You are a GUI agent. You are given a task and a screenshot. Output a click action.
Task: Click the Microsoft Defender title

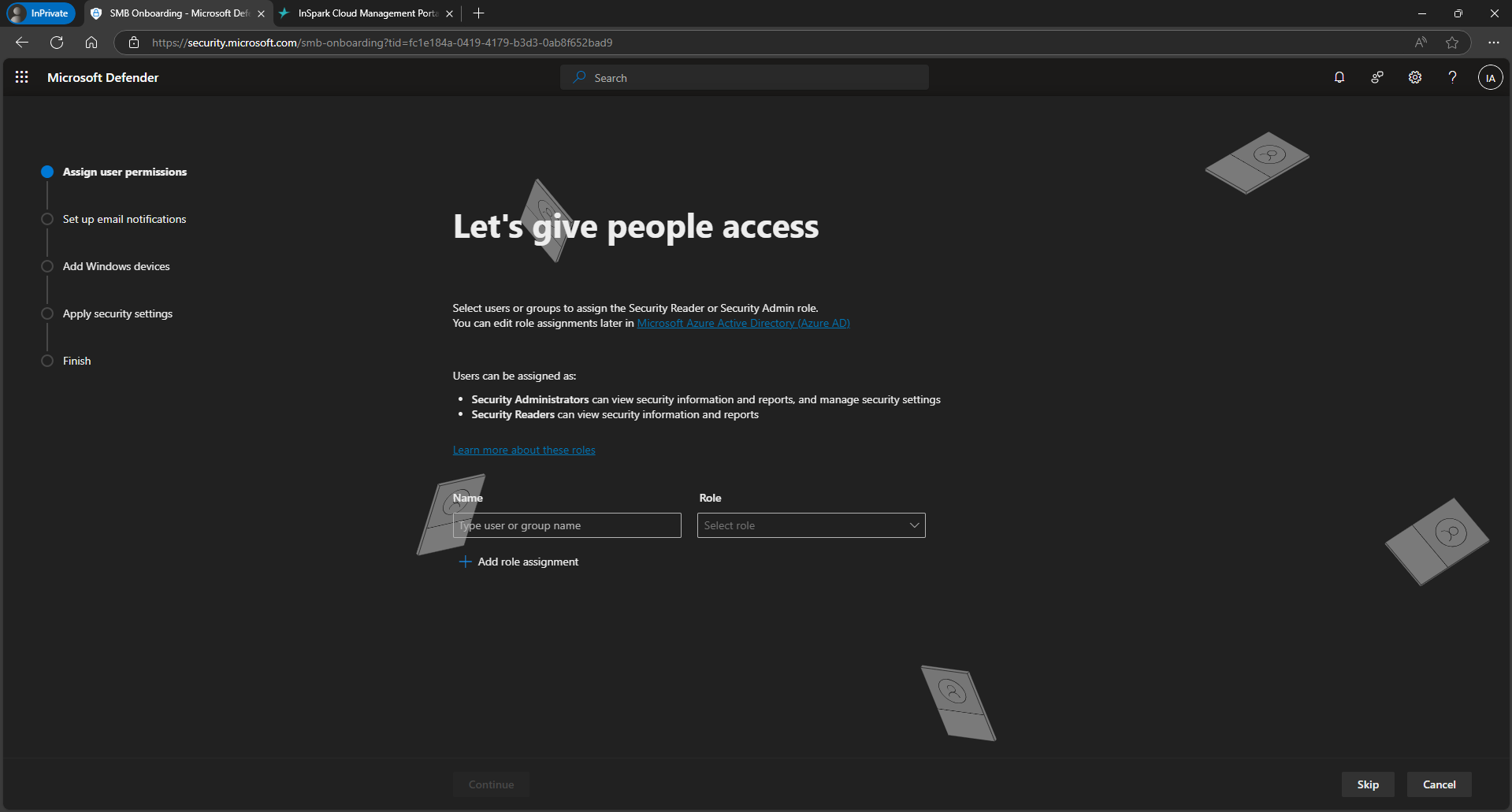(x=102, y=77)
